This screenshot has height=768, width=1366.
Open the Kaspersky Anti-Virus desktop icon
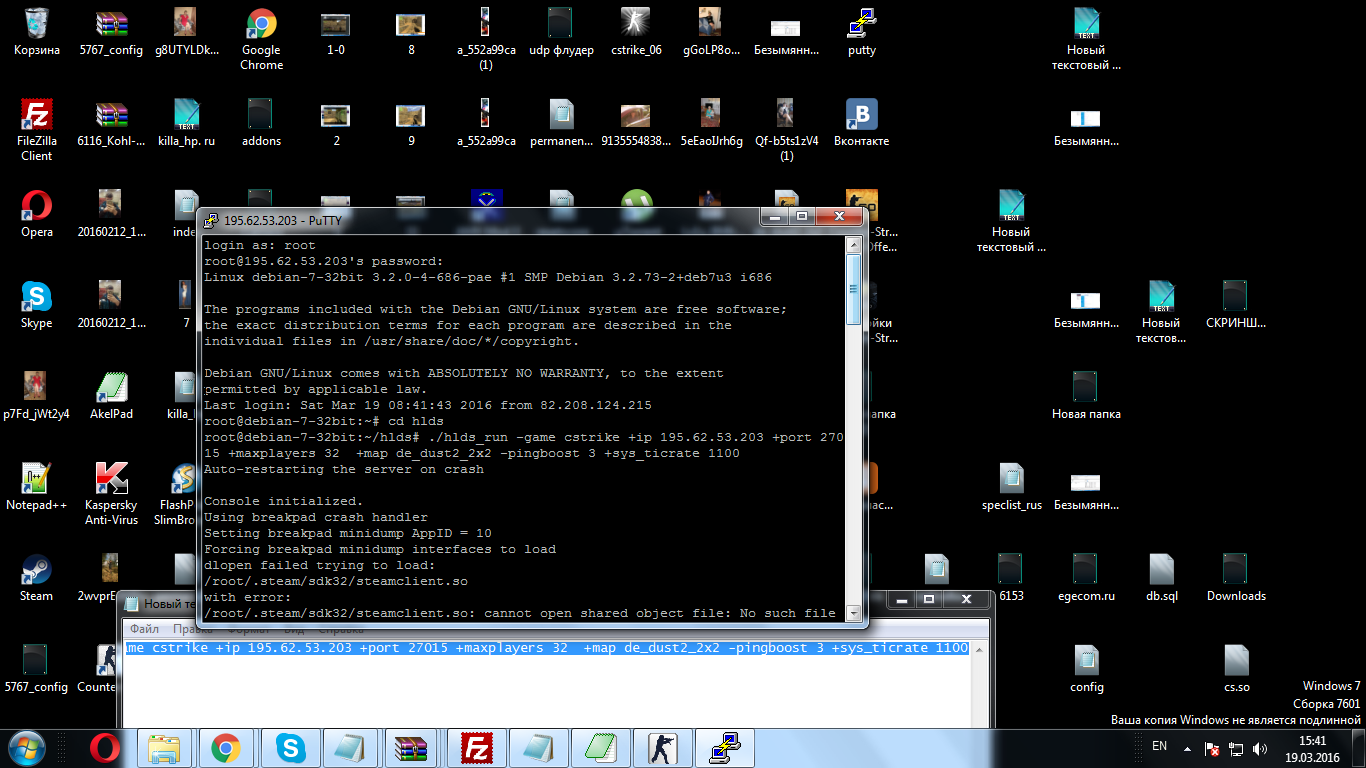click(112, 494)
